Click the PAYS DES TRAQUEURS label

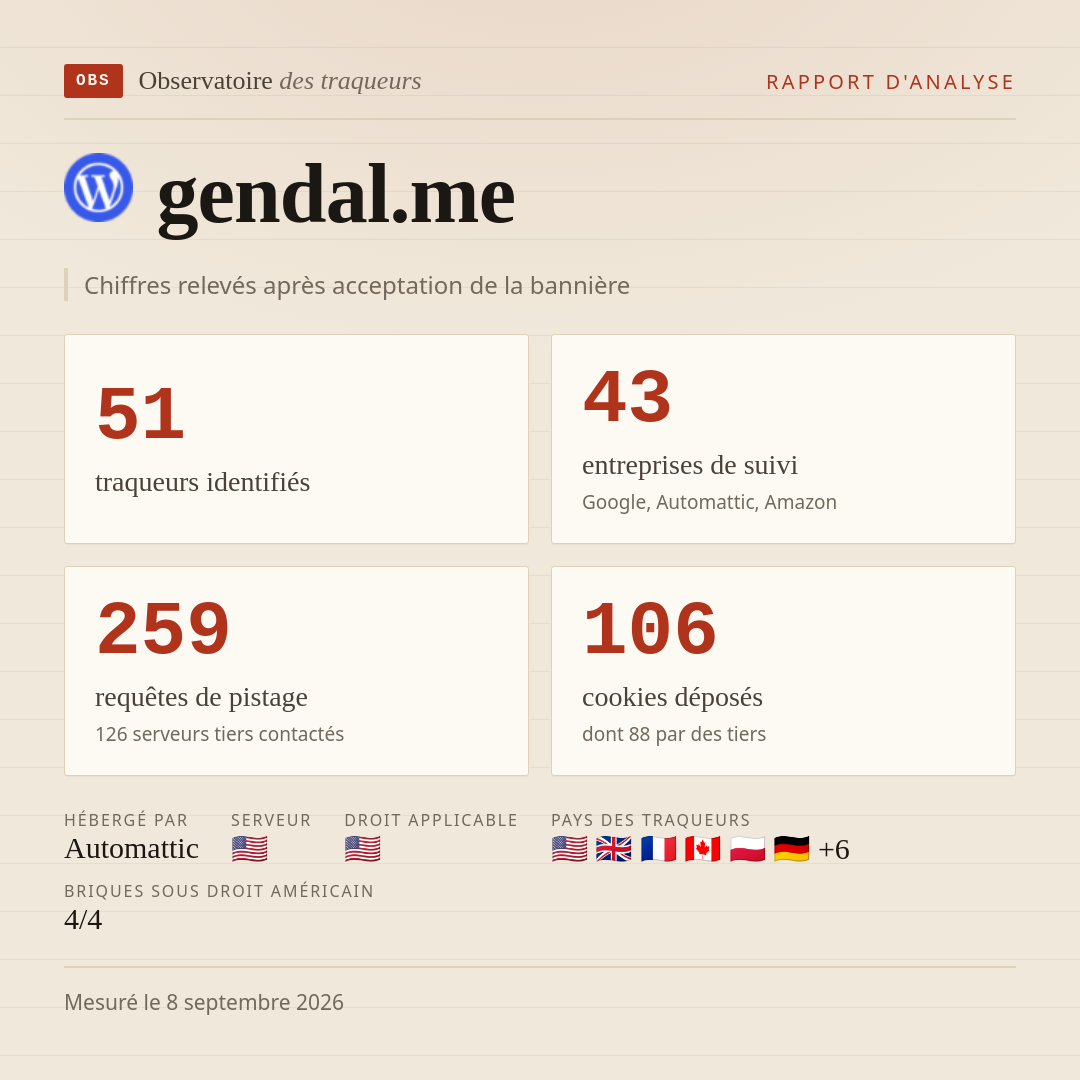[x=651, y=820]
